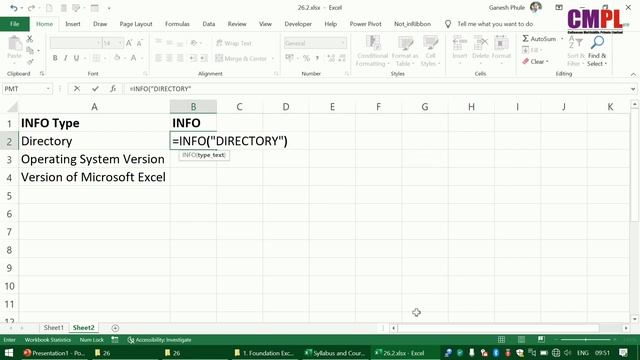Click Workbook Statistics in status bar

[x=48, y=340]
